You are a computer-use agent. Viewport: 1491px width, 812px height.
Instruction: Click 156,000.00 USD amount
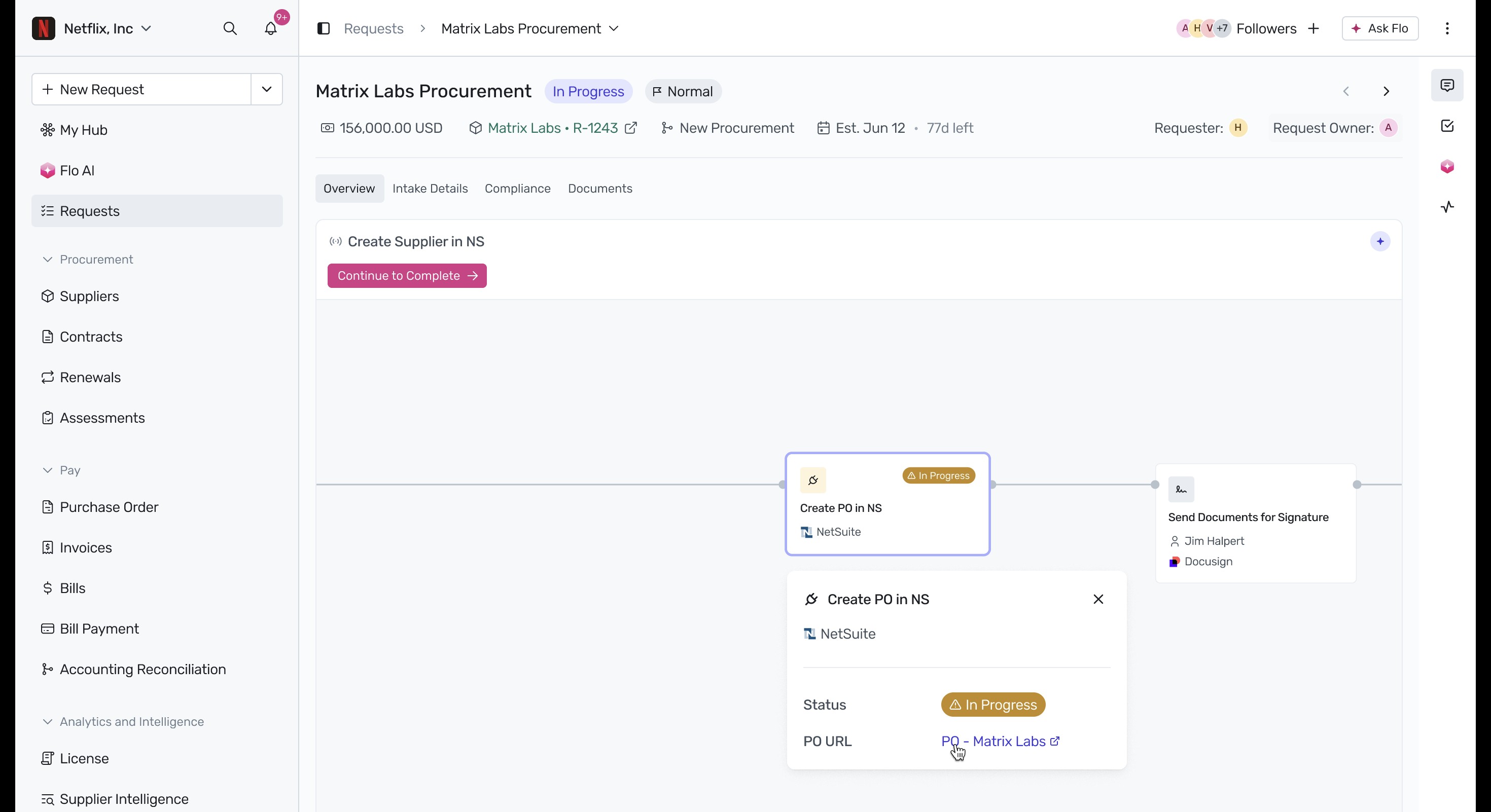pos(382,128)
